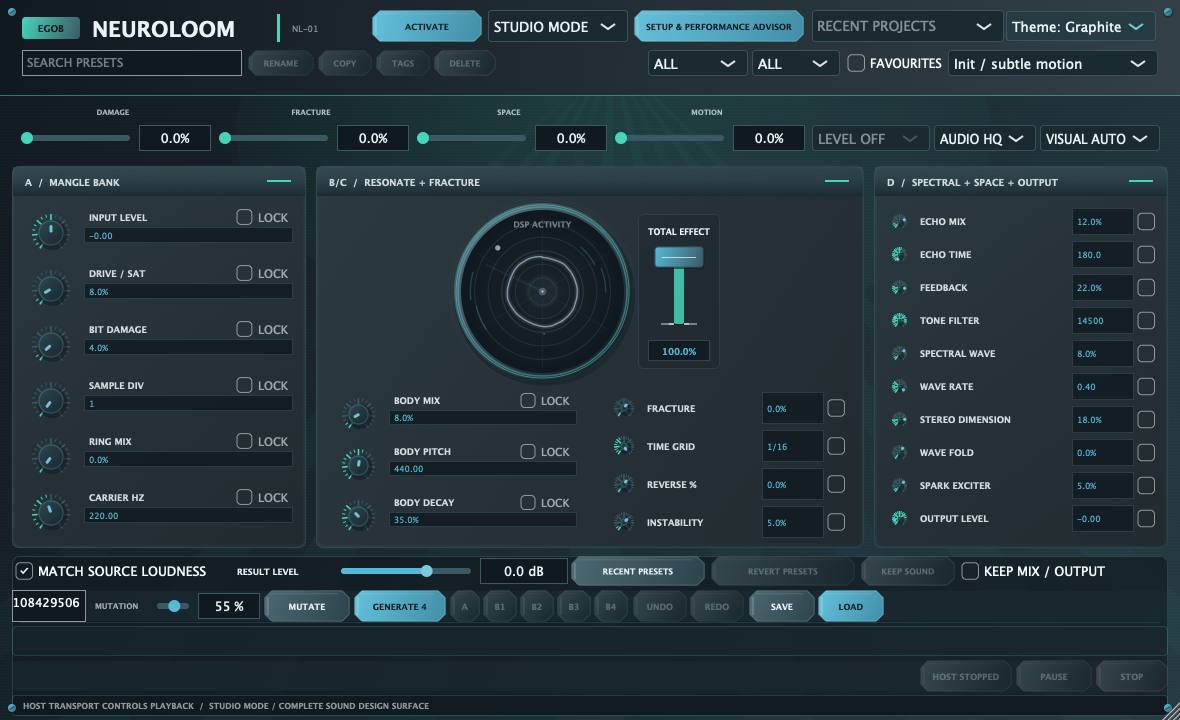Click the Damage macro slider
1180x720 pixels.
(75, 138)
